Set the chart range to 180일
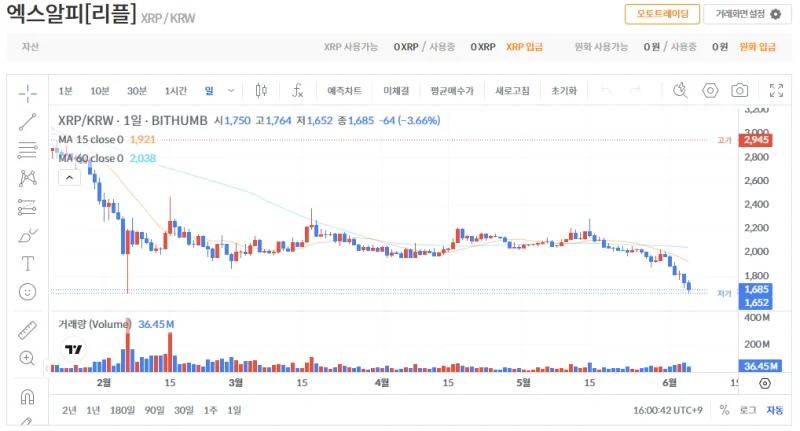 (122, 410)
